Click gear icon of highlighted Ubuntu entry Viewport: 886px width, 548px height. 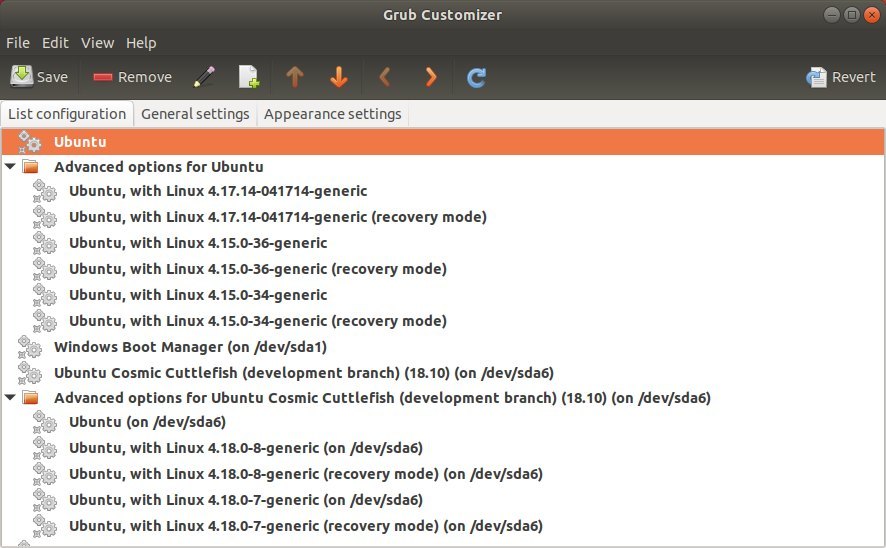(x=29, y=141)
